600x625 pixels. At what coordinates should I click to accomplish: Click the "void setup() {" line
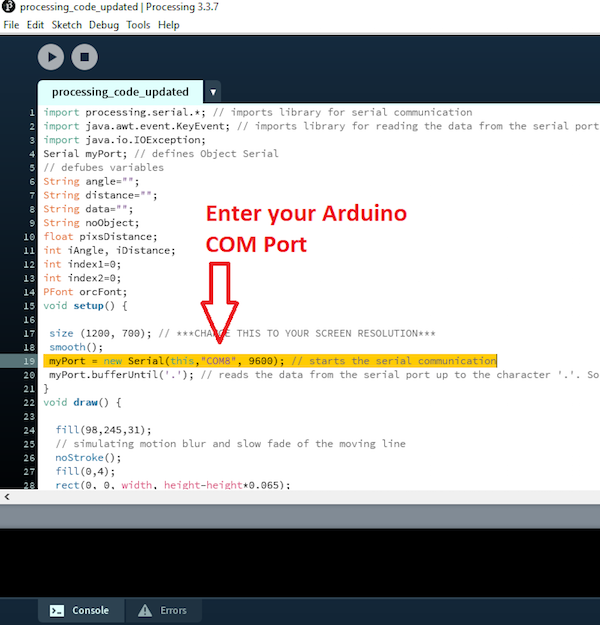(85, 306)
